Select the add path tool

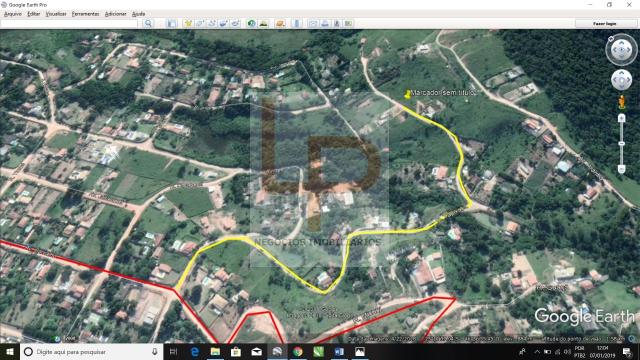pyautogui.click(x=211, y=24)
